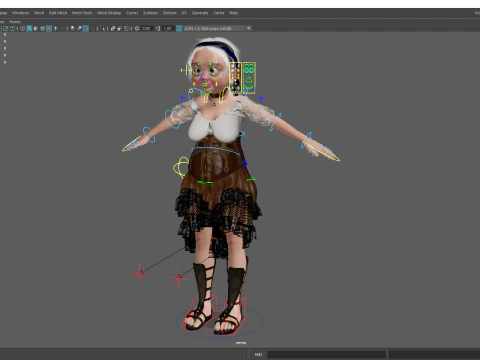Toggle Motion Blur icon

pos(79,28)
